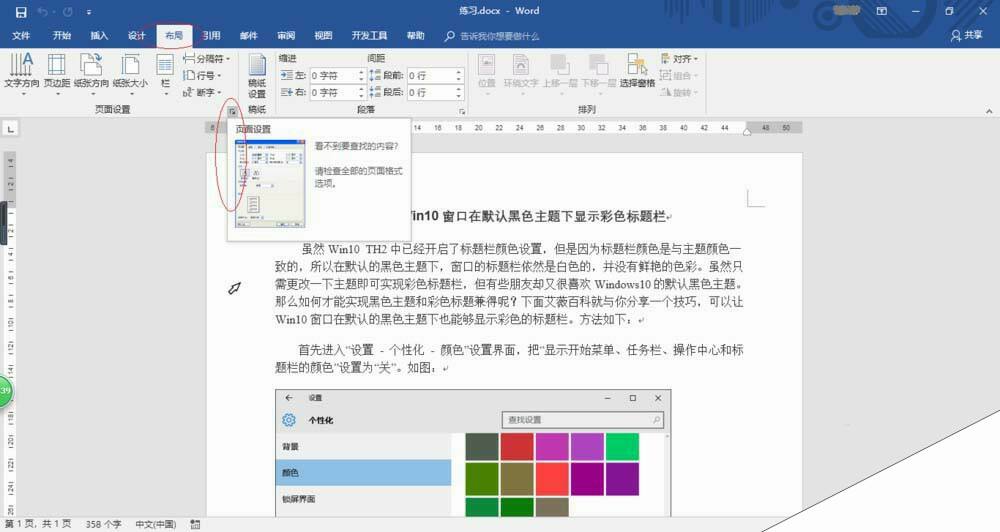Click the document heading about Win10 彩色标题栏
This screenshot has width=1000, height=532.
pyautogui.click(x=540, y=216)
